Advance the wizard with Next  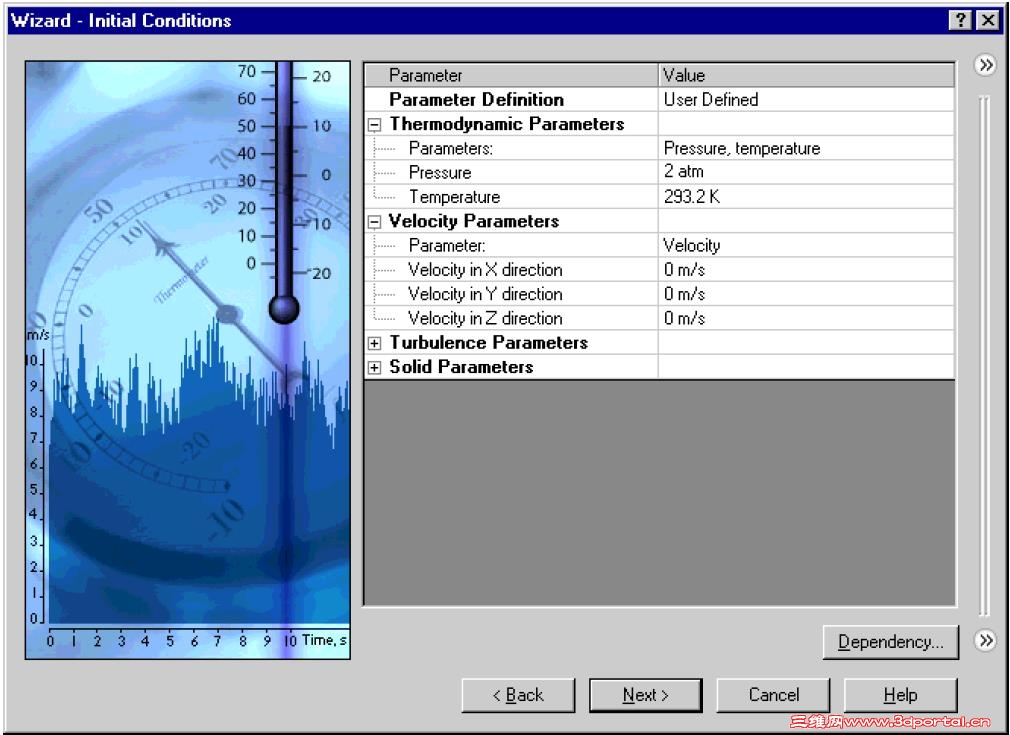645,694
